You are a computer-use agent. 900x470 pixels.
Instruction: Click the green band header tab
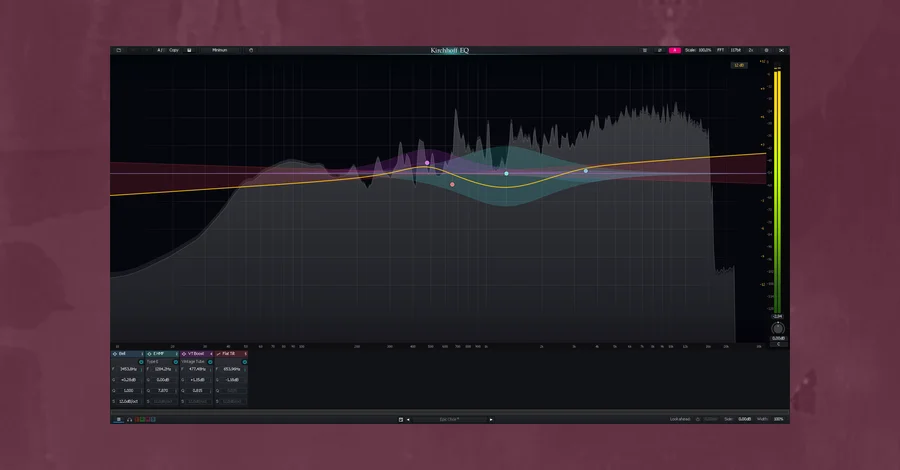162,354
